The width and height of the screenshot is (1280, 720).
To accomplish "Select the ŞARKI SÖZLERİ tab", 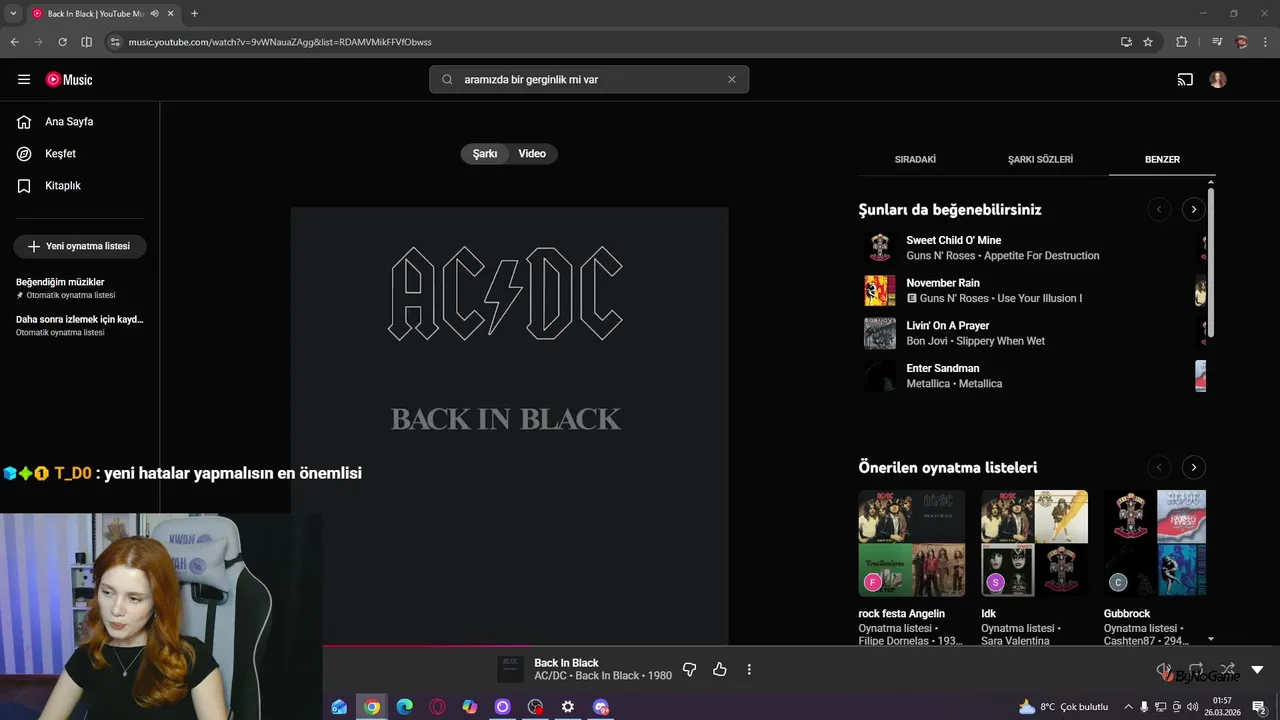I will [x=1040, y=159].
